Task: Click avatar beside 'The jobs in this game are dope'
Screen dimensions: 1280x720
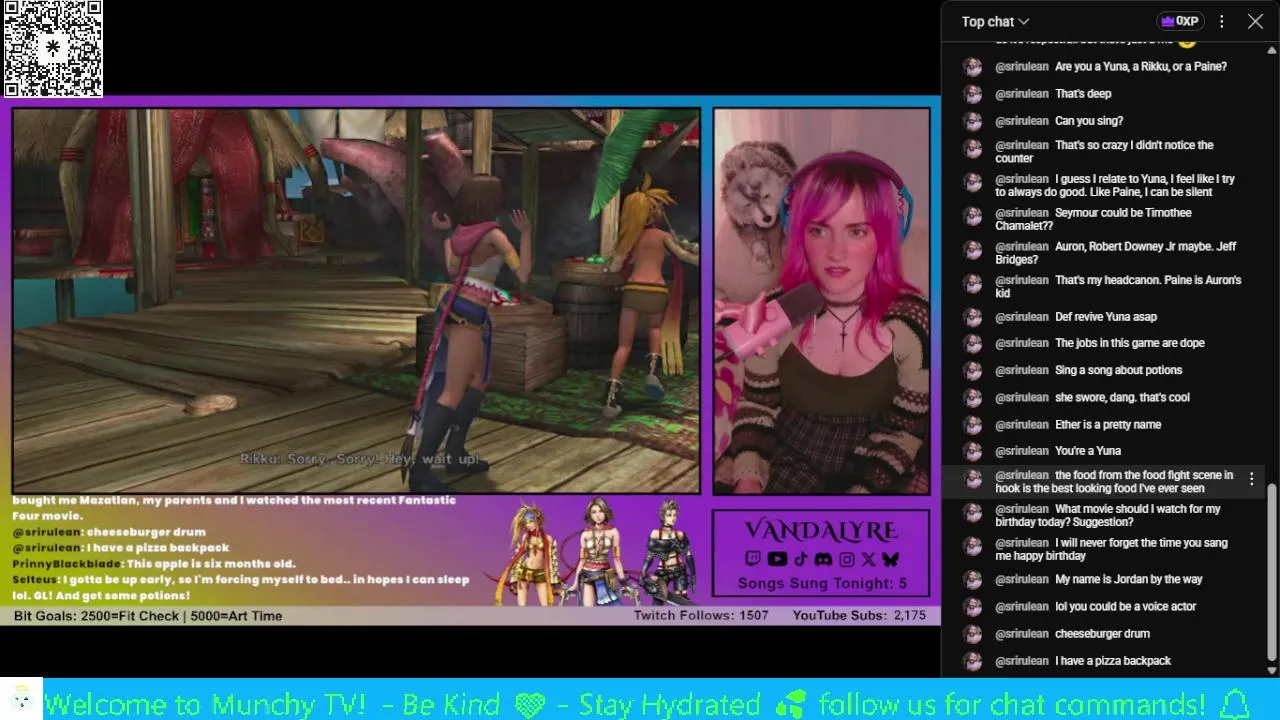Action: click(972, 344)
